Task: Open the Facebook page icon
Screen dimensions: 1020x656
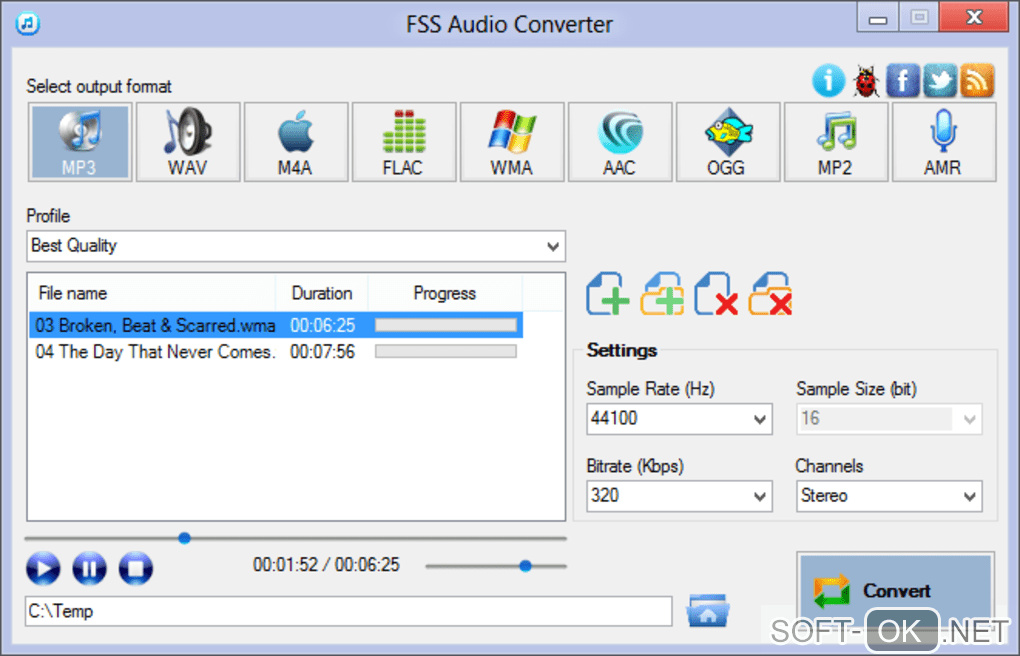Action: pyautogui.click(x=903, y=81)
